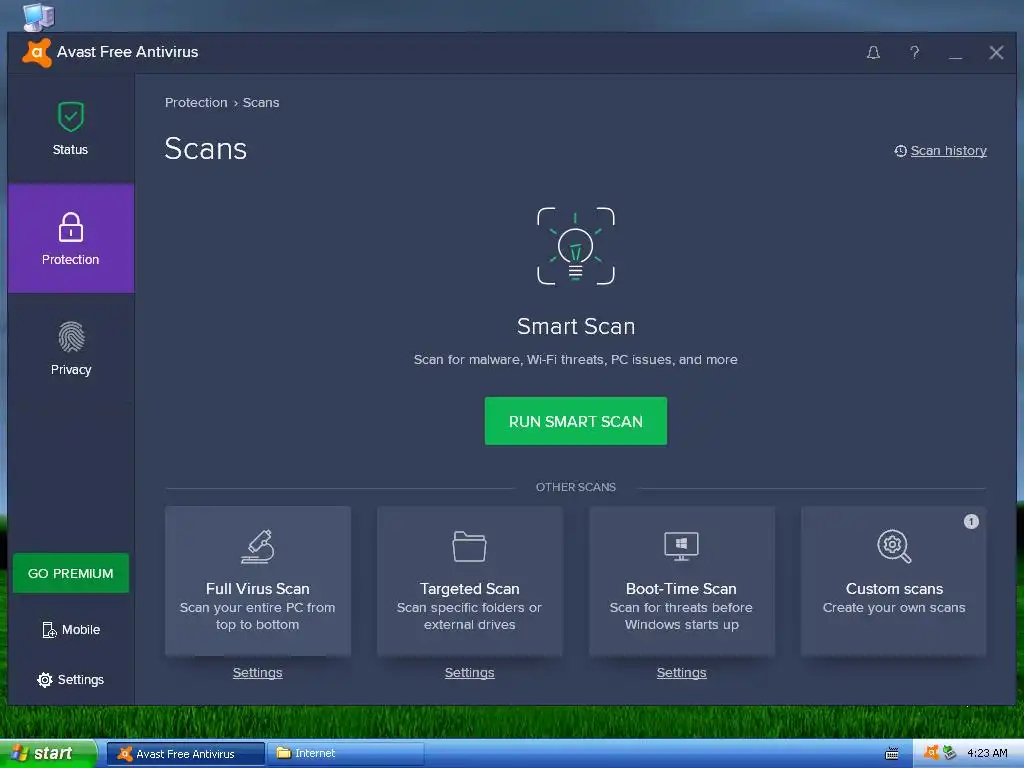
Task: Click the Scans breadcrumb text
Action: coord(261,103)
